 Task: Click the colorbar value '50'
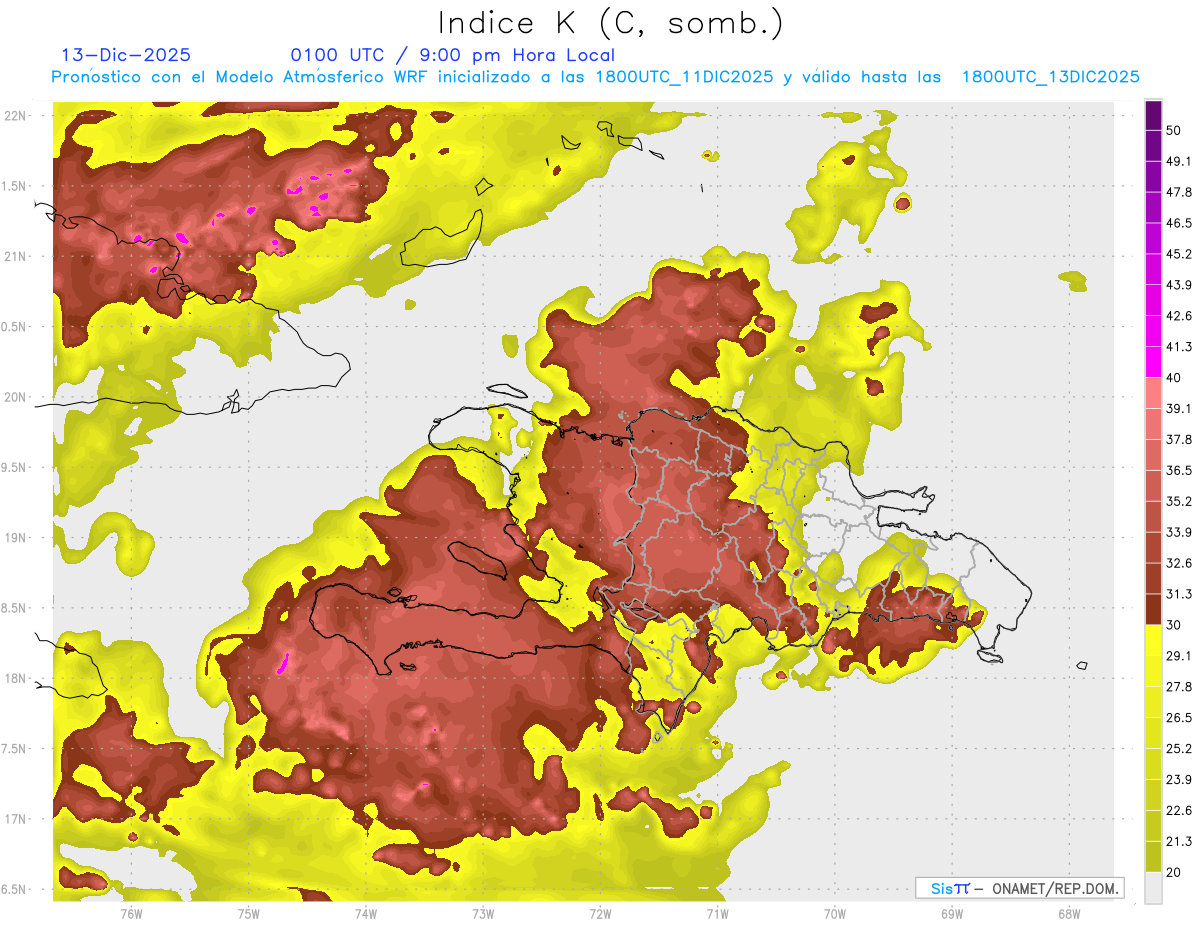[1173, 131]
